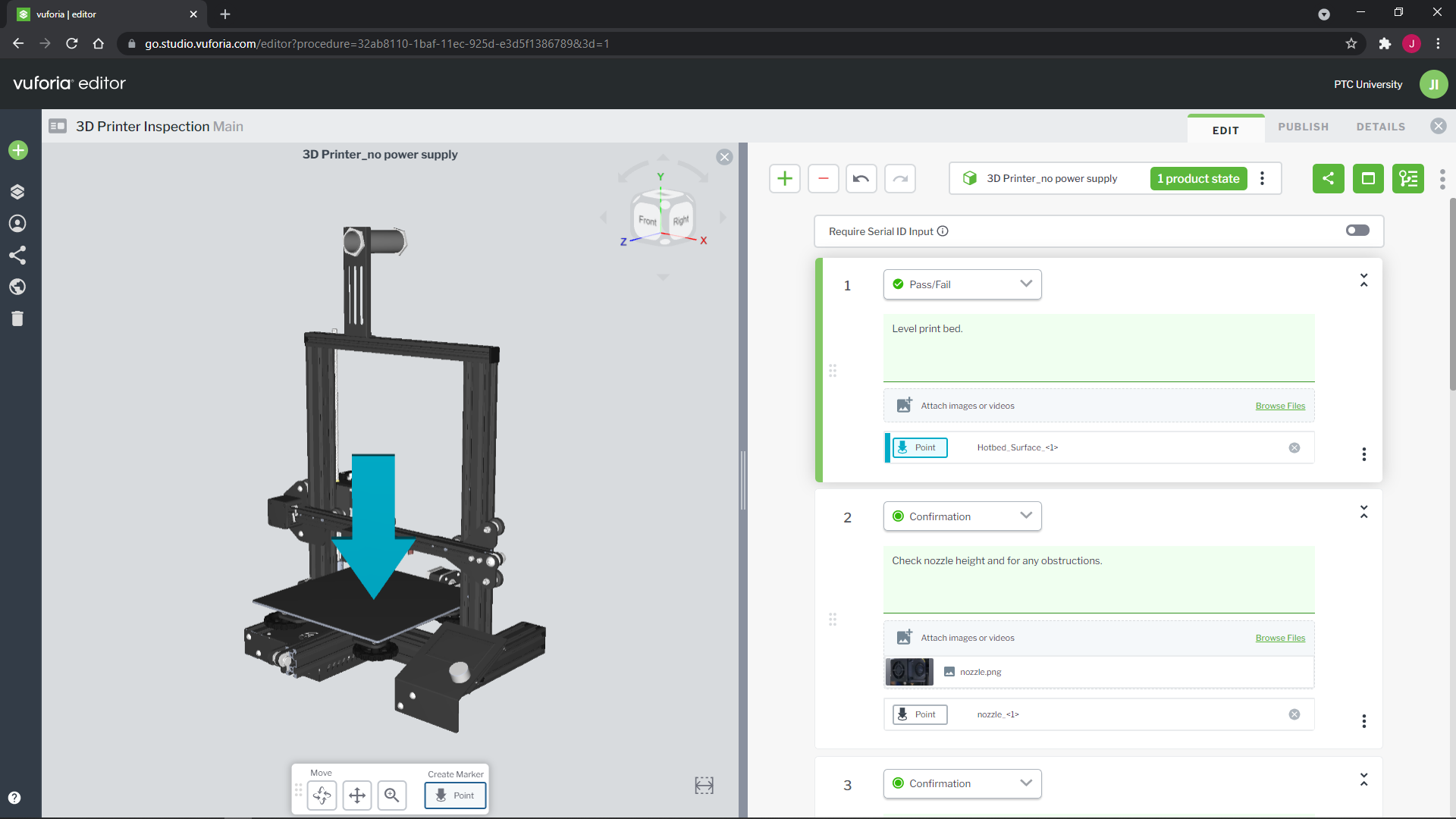This screenshot has height=819, width=1456.
Task: Undo the last action
Action: (x=861, y=179)
